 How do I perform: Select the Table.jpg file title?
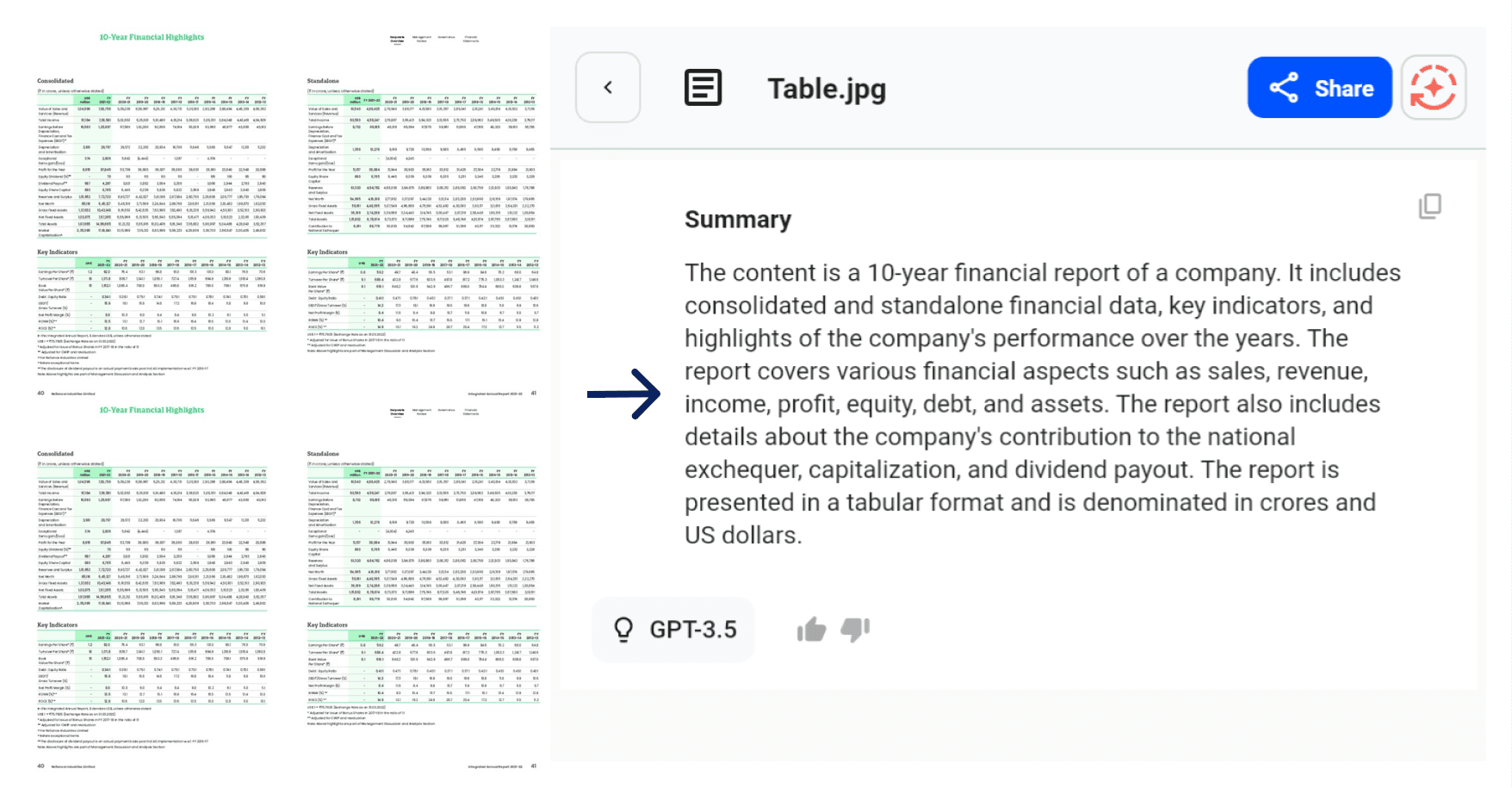coord(827,89)
